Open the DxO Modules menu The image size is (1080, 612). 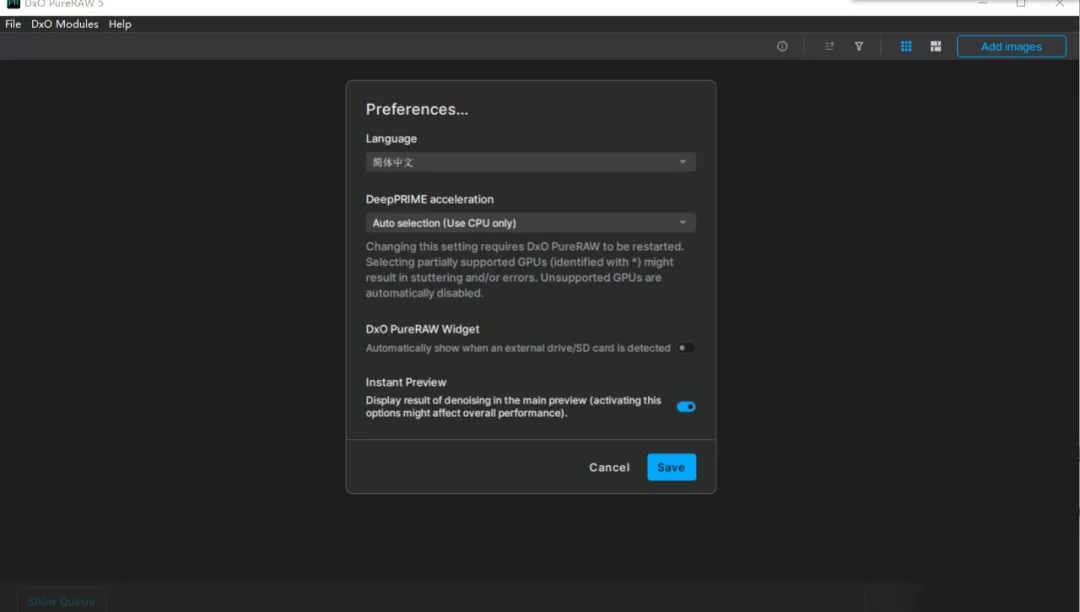point(65,24)
